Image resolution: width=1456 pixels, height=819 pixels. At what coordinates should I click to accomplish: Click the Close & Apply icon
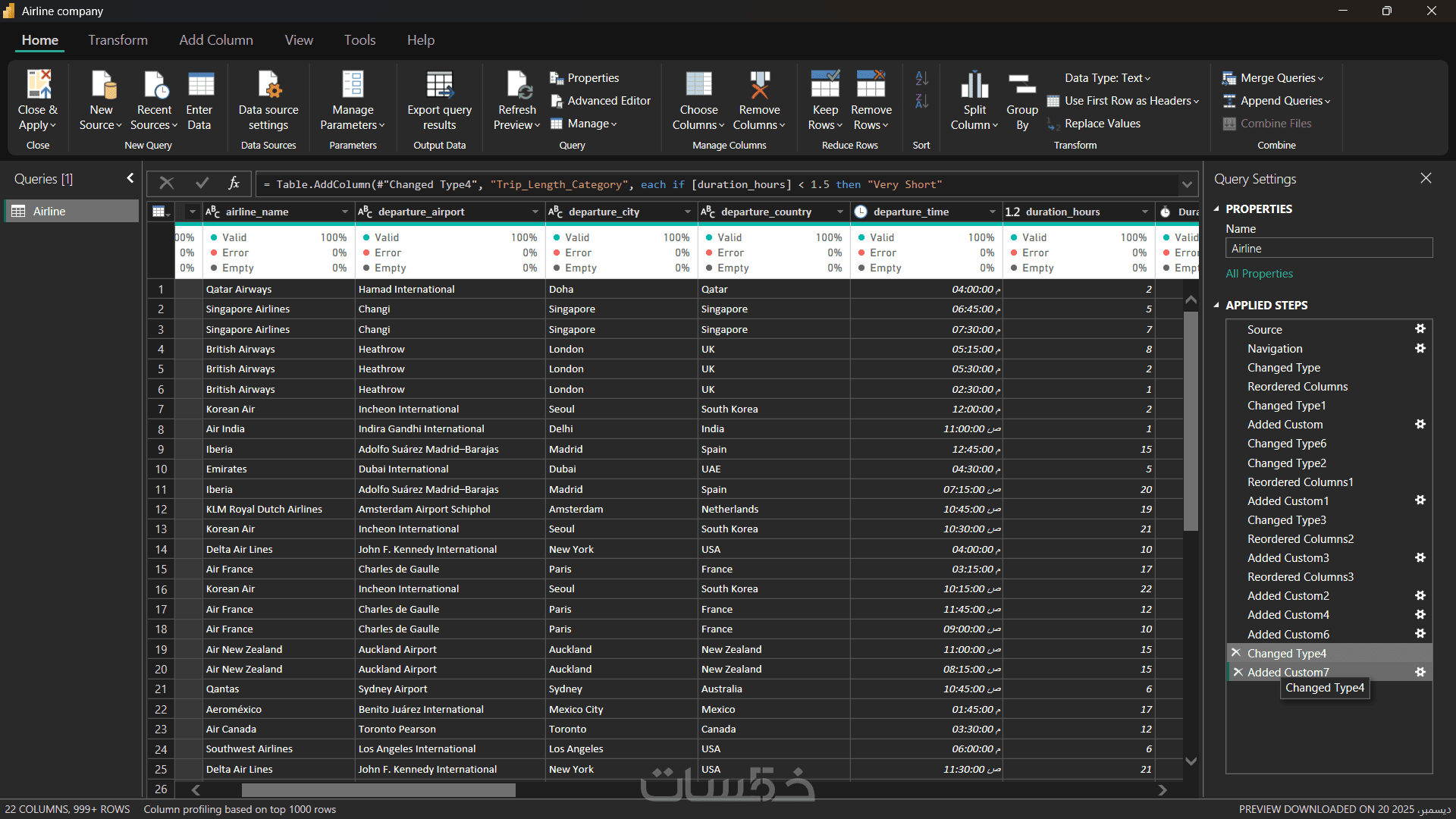(38, 85)
